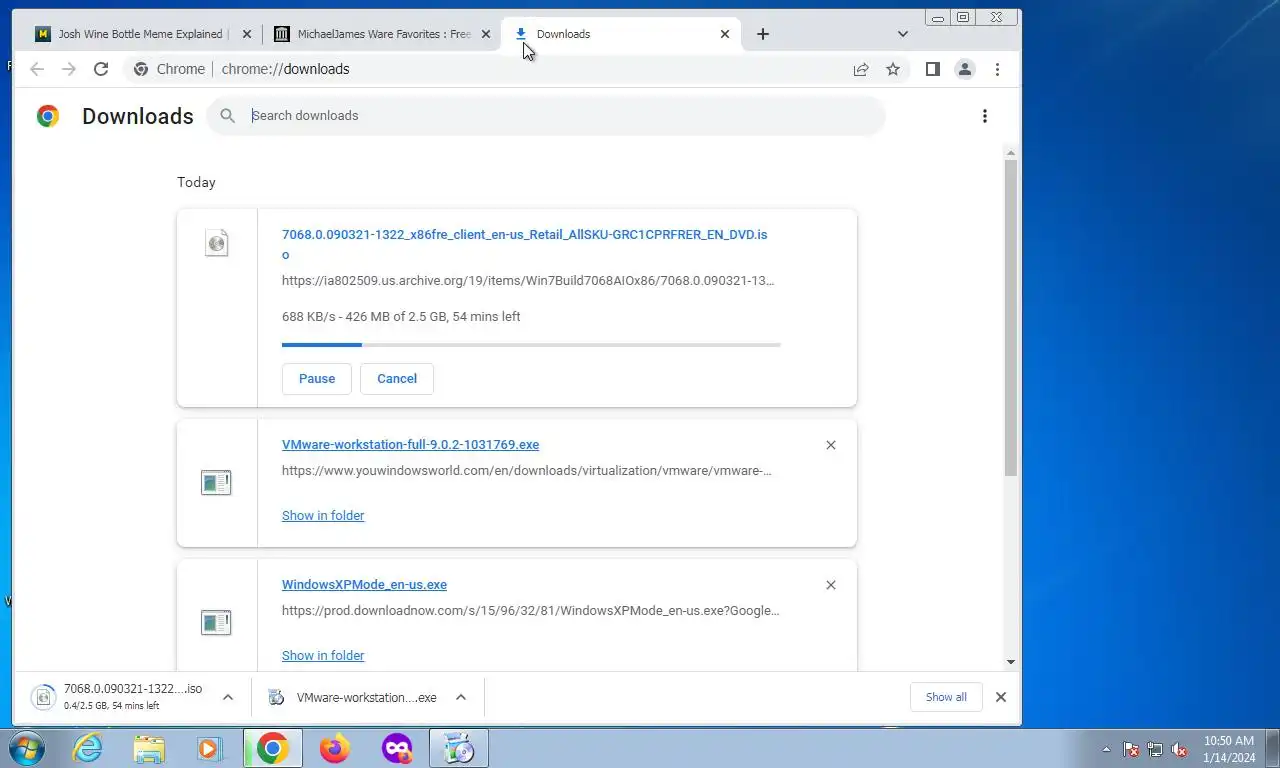This screenshot has height=768, width=1280.
Task: Pause the ISO download
Action: click(317, 379)
